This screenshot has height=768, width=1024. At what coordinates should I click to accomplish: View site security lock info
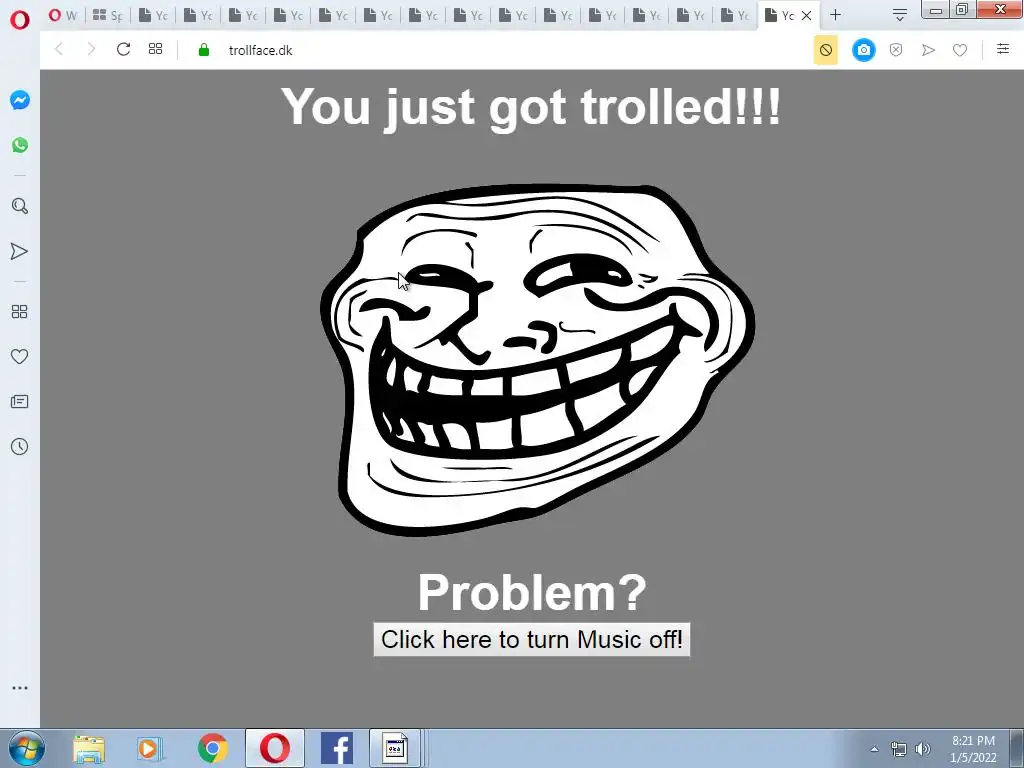click(x=204, y=50)
